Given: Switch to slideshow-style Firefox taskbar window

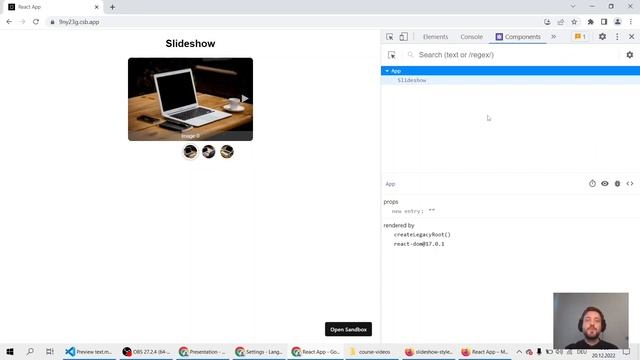Looking at the screenshot, I should click(x=428, y=351).
